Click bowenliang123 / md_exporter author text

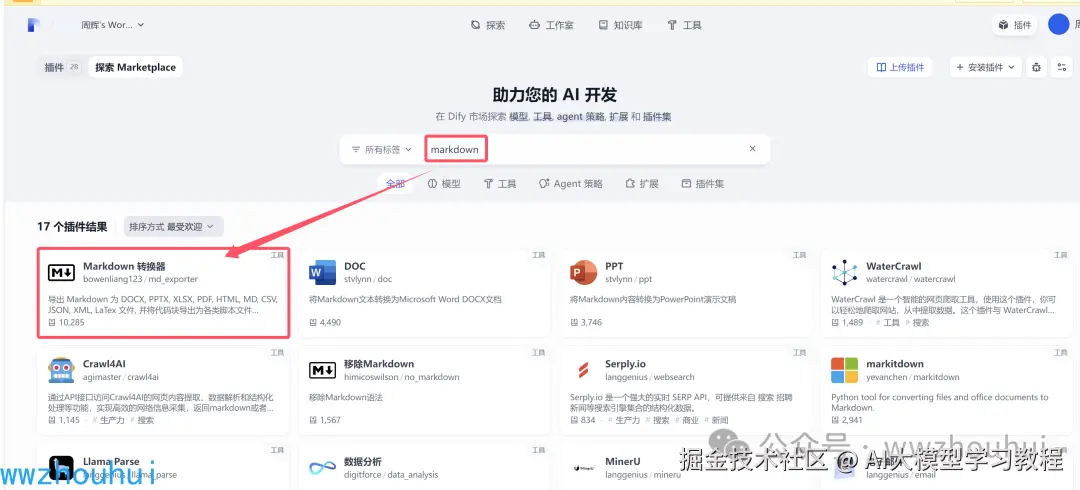point(141,279)
